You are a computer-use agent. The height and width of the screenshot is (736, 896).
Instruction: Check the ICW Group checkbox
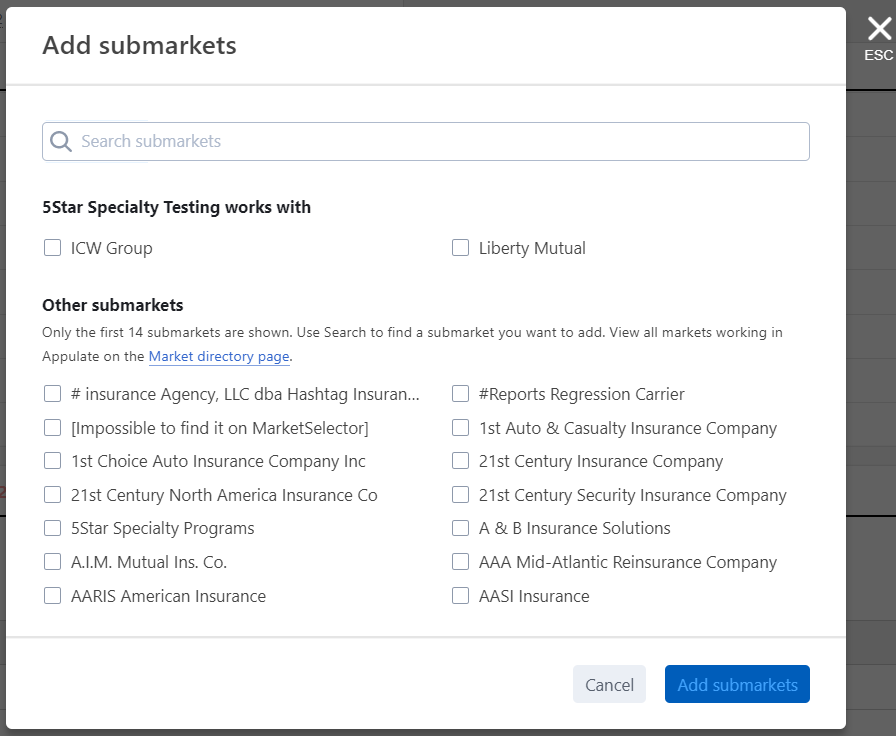[53, 247]
